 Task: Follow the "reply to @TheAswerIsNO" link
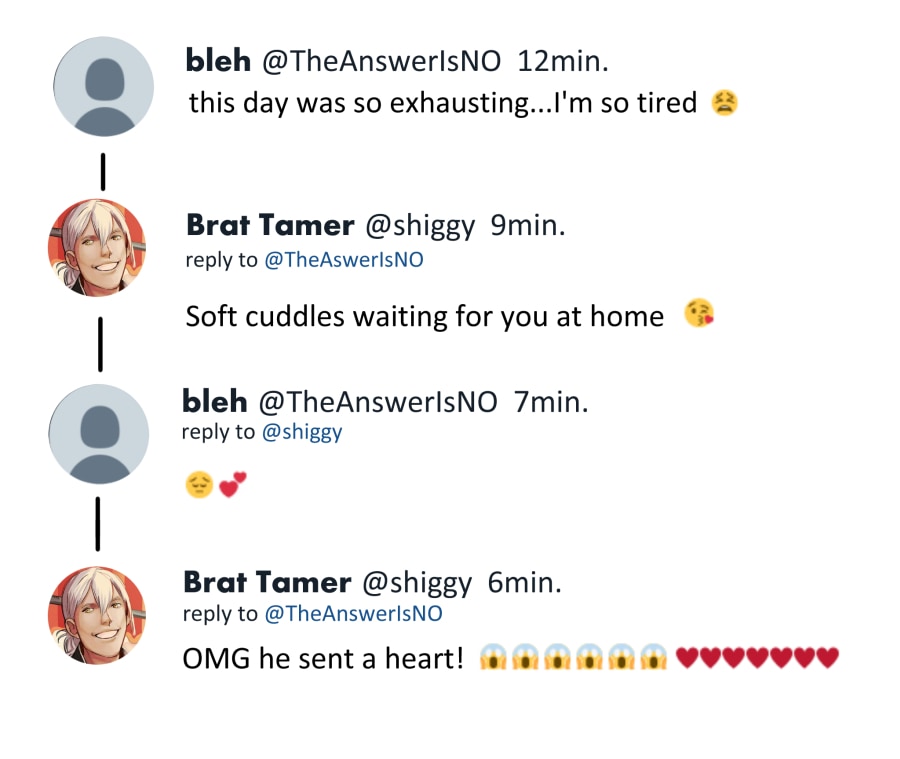[343, 260]
